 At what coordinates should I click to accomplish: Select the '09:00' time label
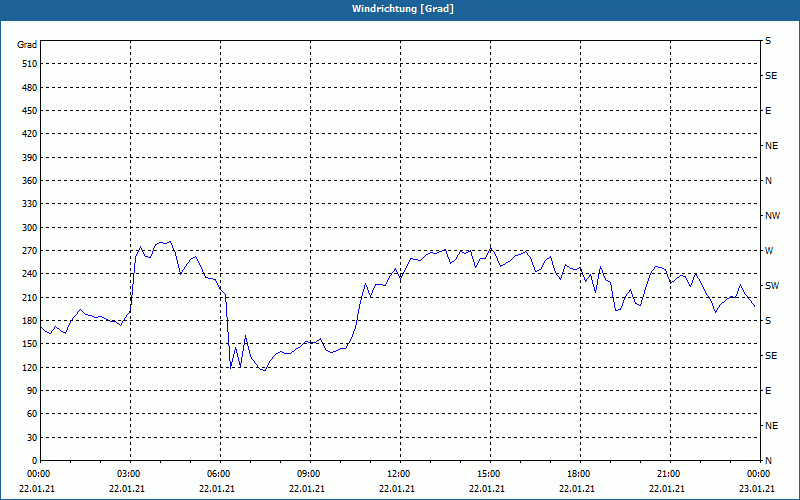click(x=311, y=474)
